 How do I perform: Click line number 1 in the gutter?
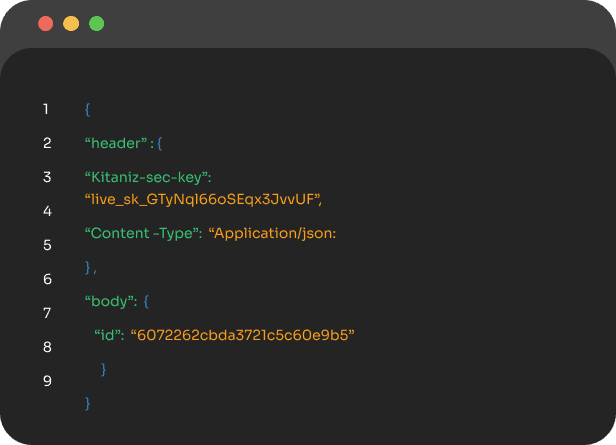tap(46, 109)
